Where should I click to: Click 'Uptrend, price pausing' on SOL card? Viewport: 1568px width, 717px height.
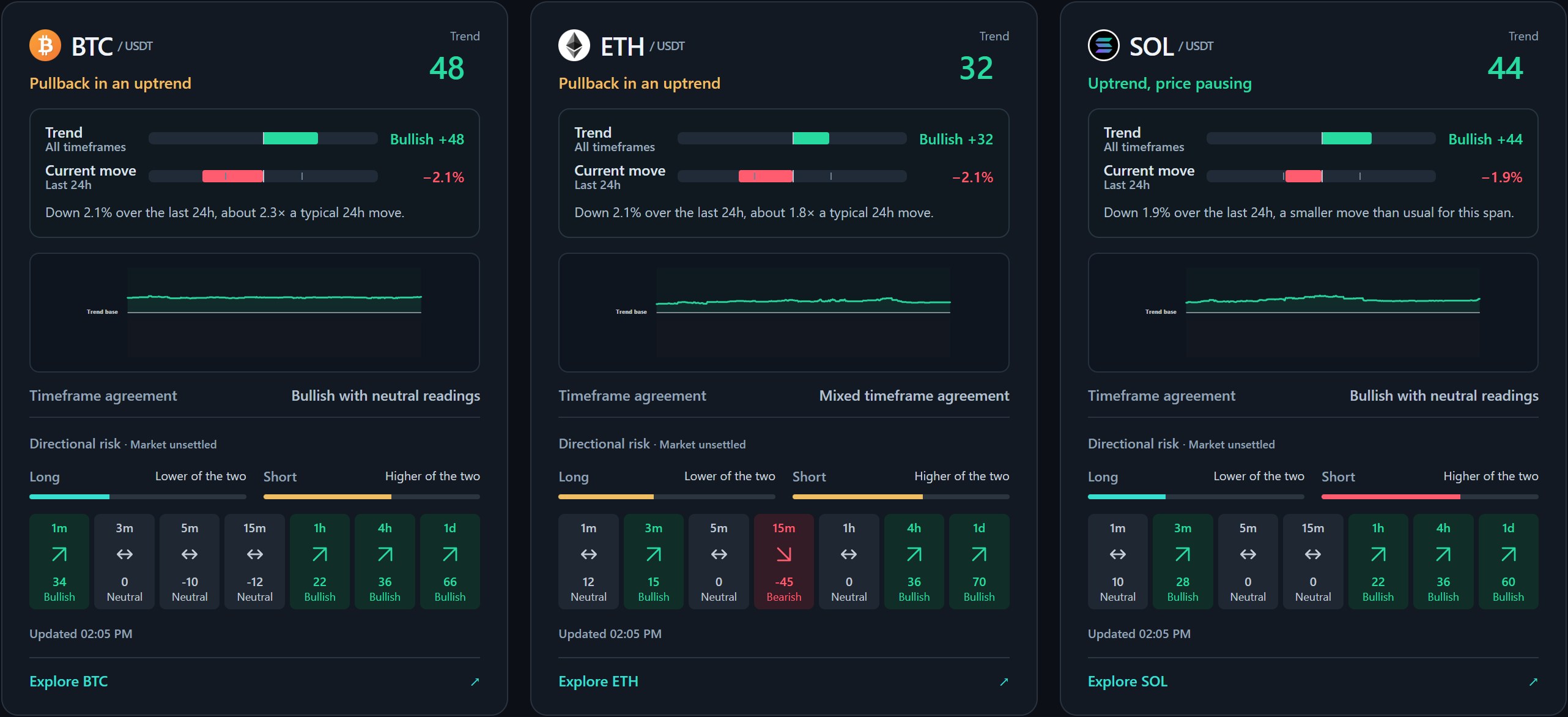click(x=1170, y=83)
